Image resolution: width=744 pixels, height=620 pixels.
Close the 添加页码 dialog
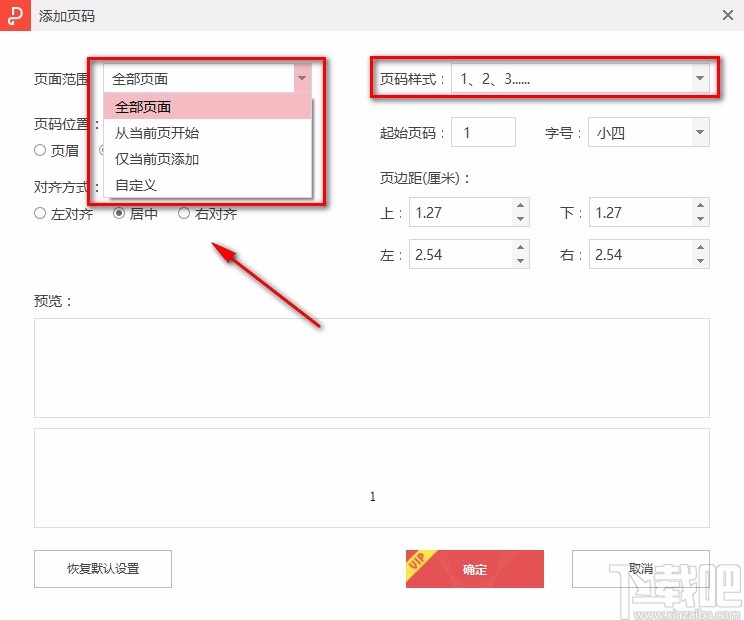(728, 15)
